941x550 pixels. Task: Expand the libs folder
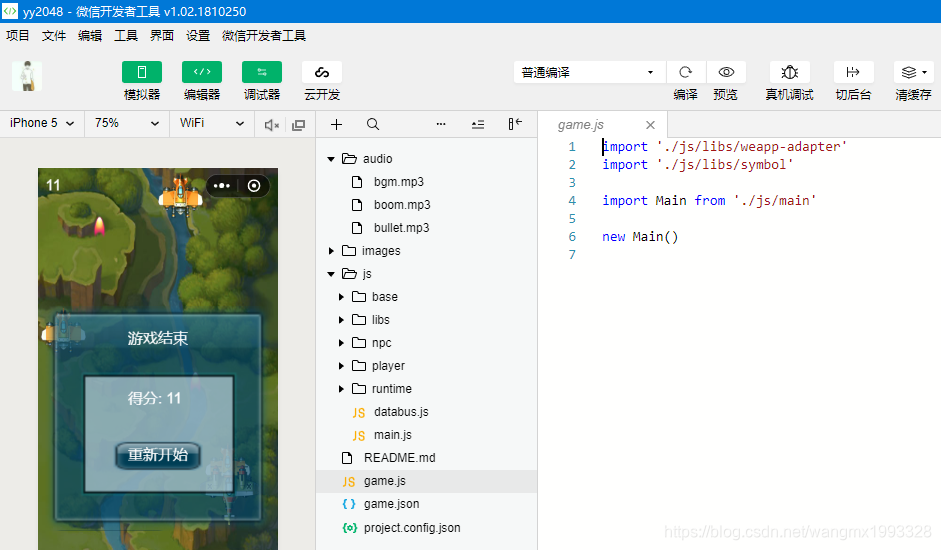click(341, 320)
